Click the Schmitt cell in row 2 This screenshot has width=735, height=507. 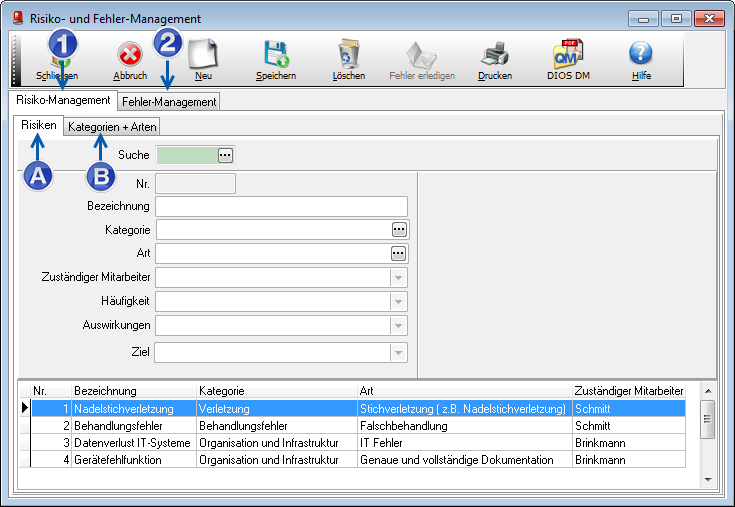click(629, 426)
